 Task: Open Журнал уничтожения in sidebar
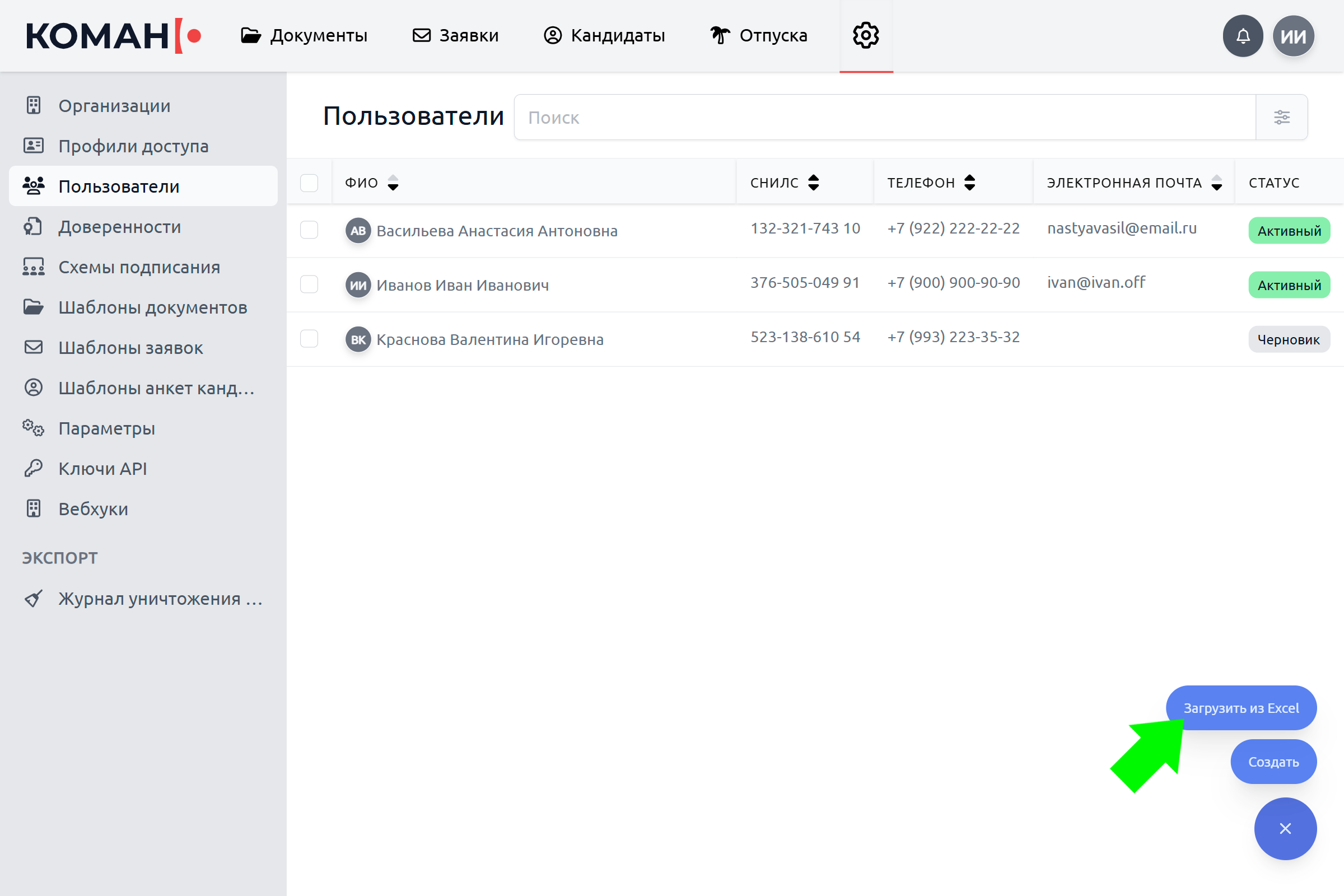click(160, 599)
